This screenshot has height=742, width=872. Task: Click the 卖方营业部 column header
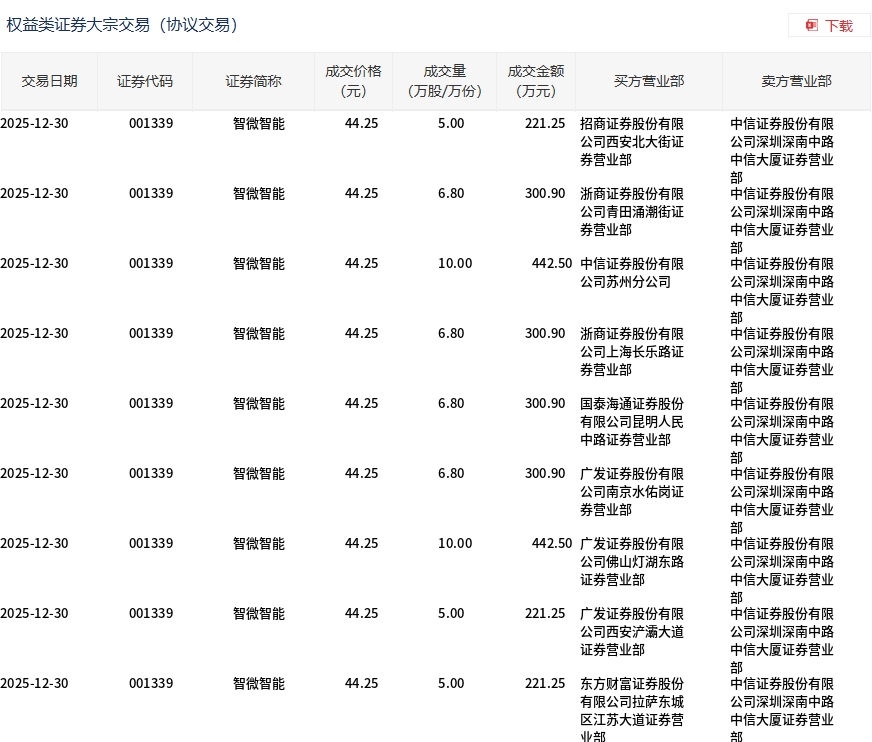coord(795,81)
